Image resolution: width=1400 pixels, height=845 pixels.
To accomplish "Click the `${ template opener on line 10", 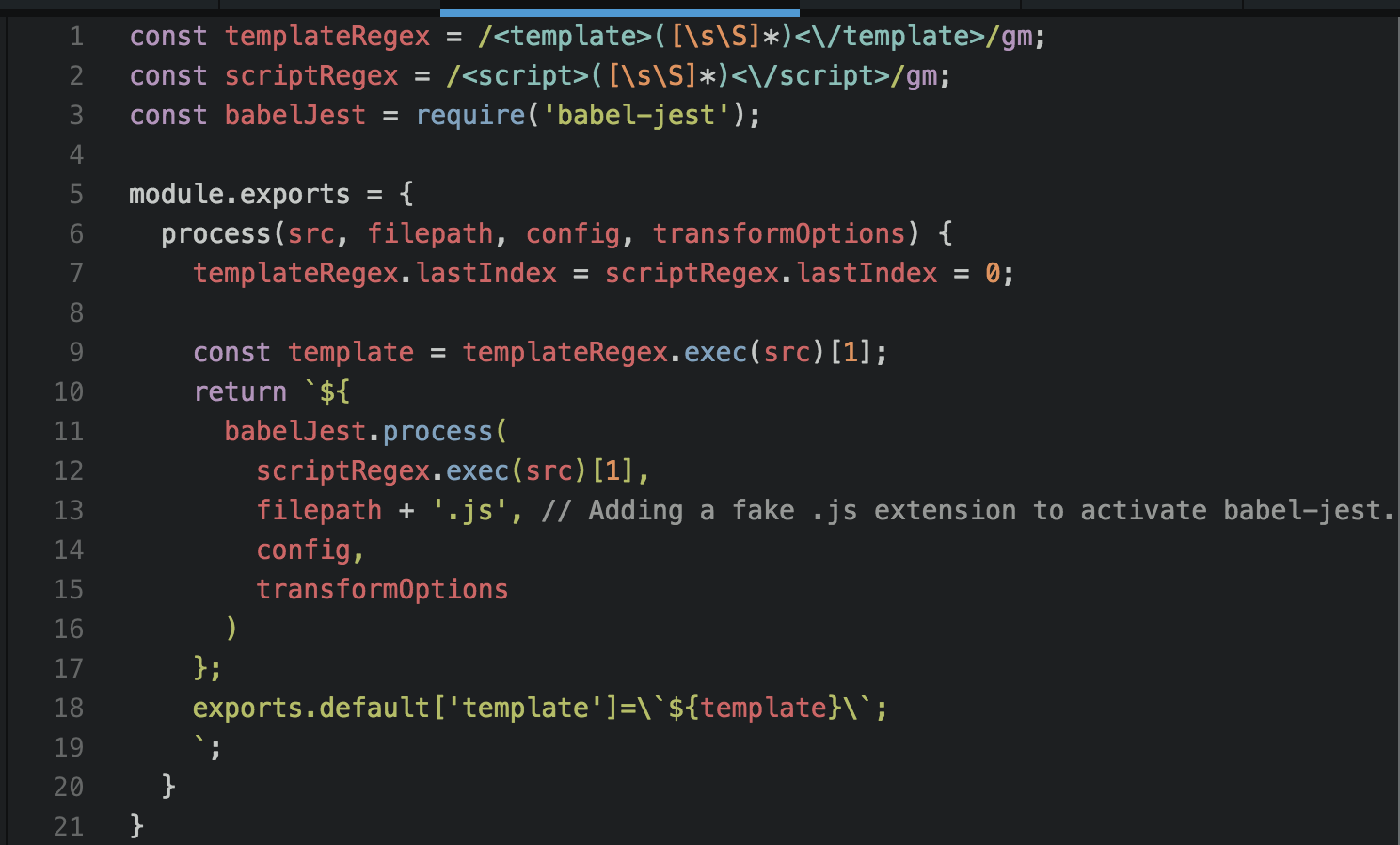I will (326, 392).
